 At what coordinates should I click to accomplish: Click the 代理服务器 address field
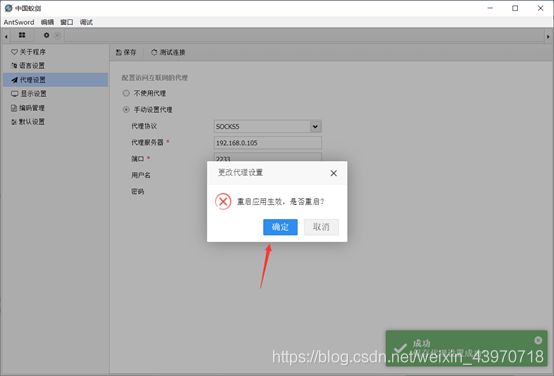click(268, 143)
